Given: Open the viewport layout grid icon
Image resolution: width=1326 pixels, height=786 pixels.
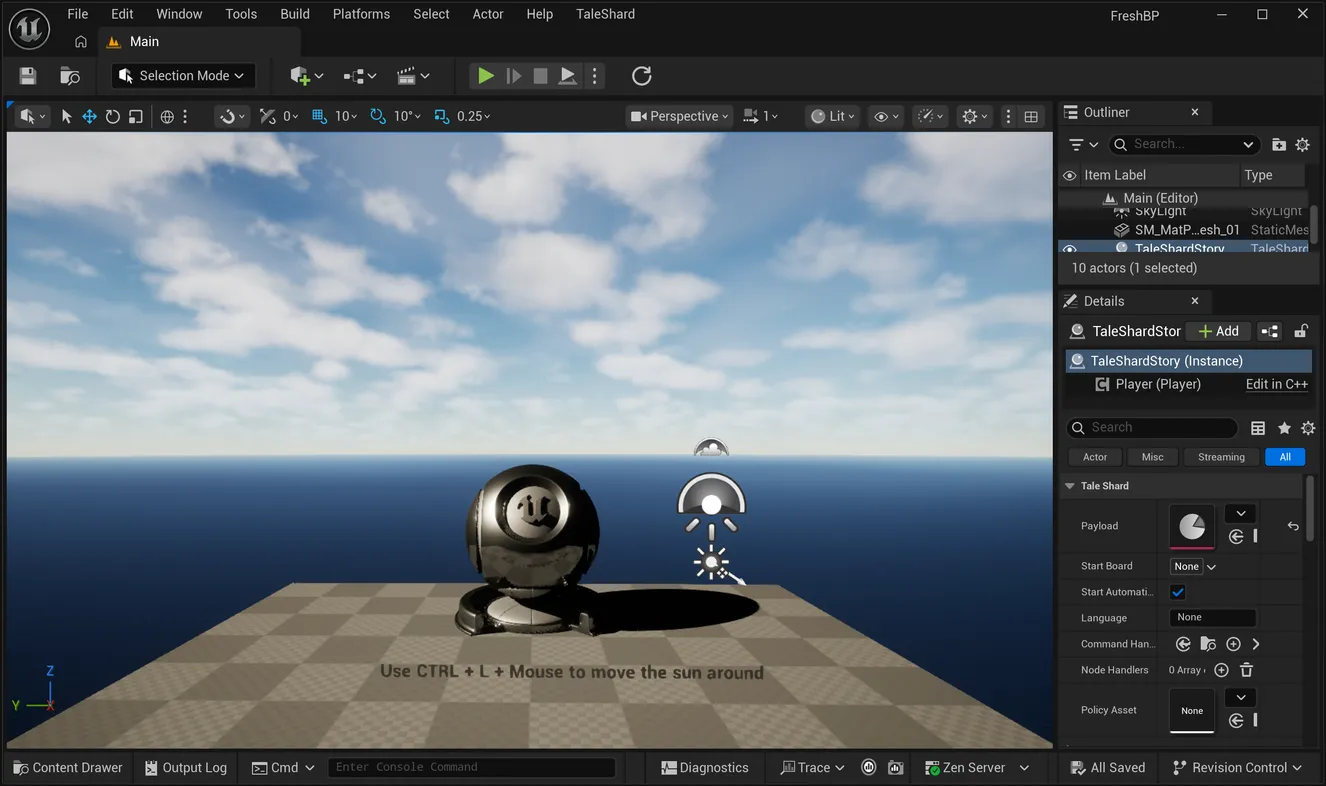Looking at the screenshot, I should pyautogui.click(x=1031, y=116).
